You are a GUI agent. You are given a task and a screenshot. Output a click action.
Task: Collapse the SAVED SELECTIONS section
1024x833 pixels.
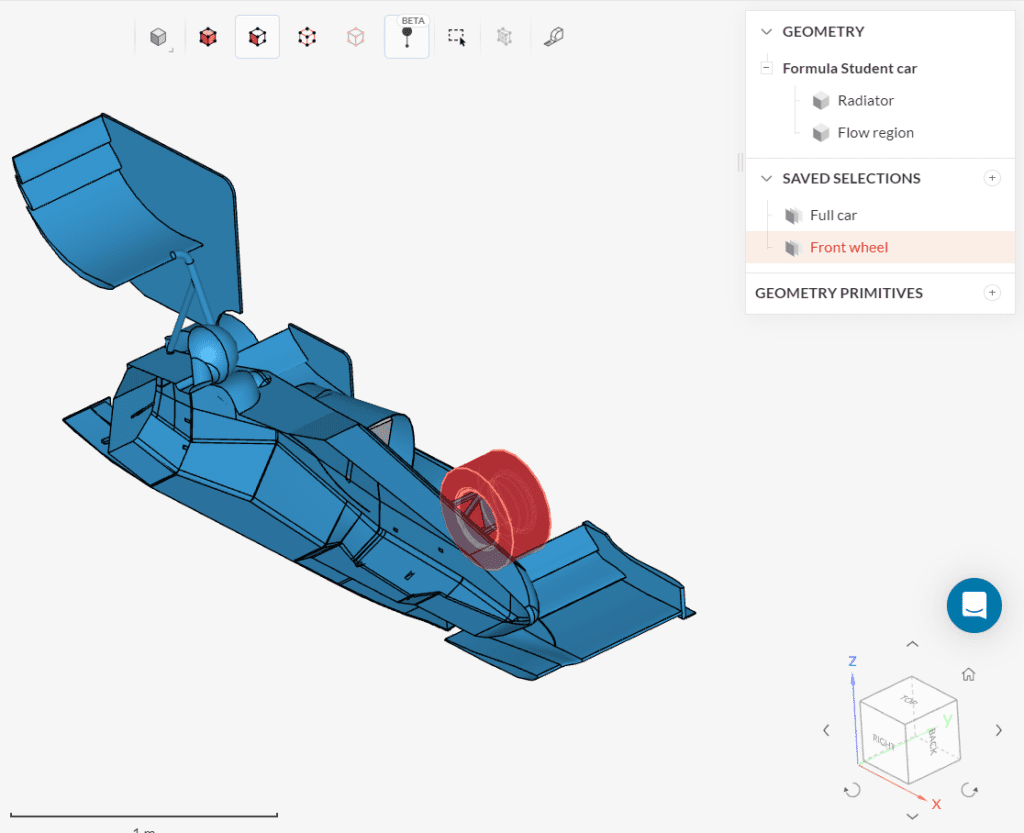(x=766, y=178)
